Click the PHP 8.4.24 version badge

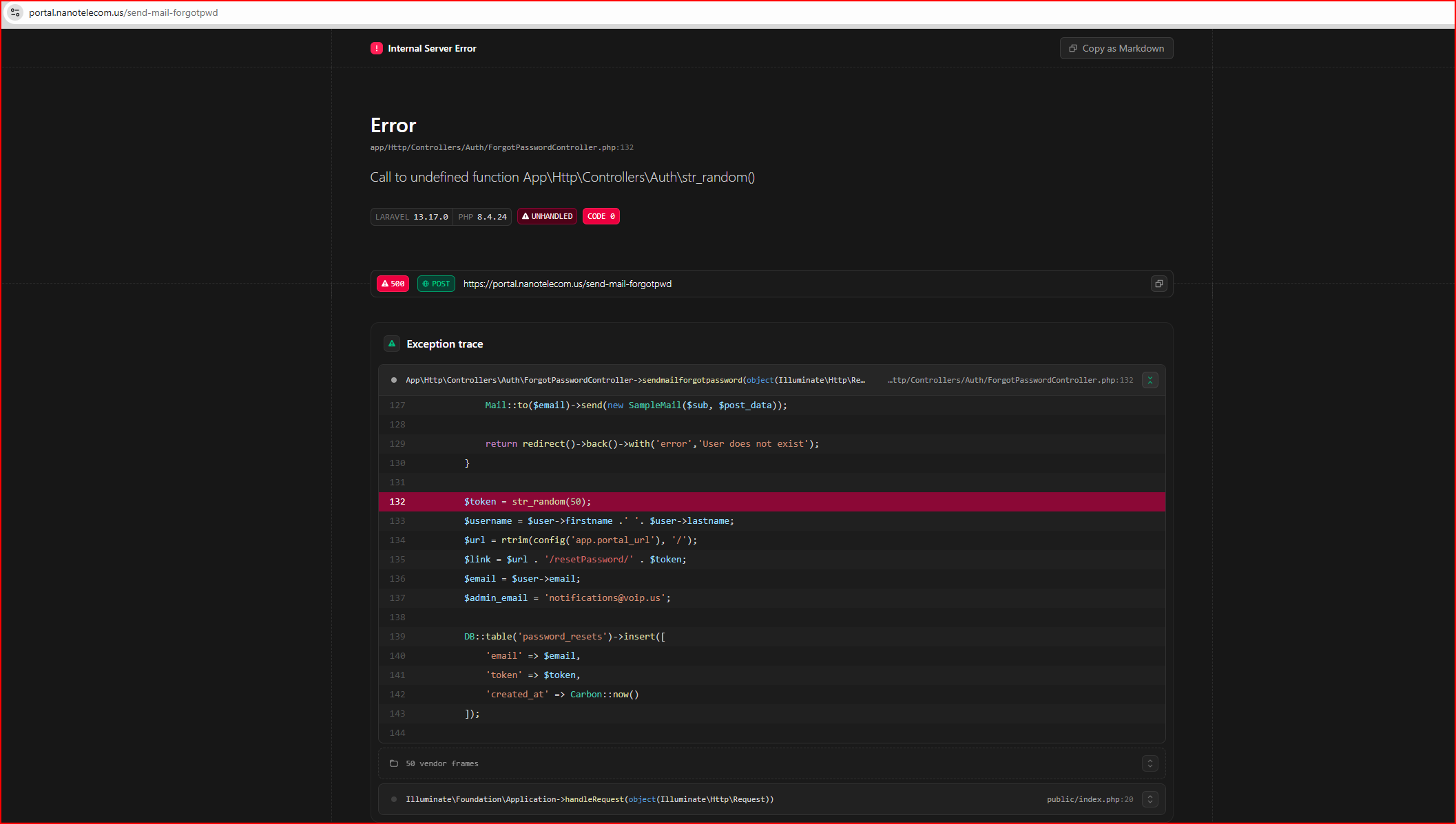(482, 217)
